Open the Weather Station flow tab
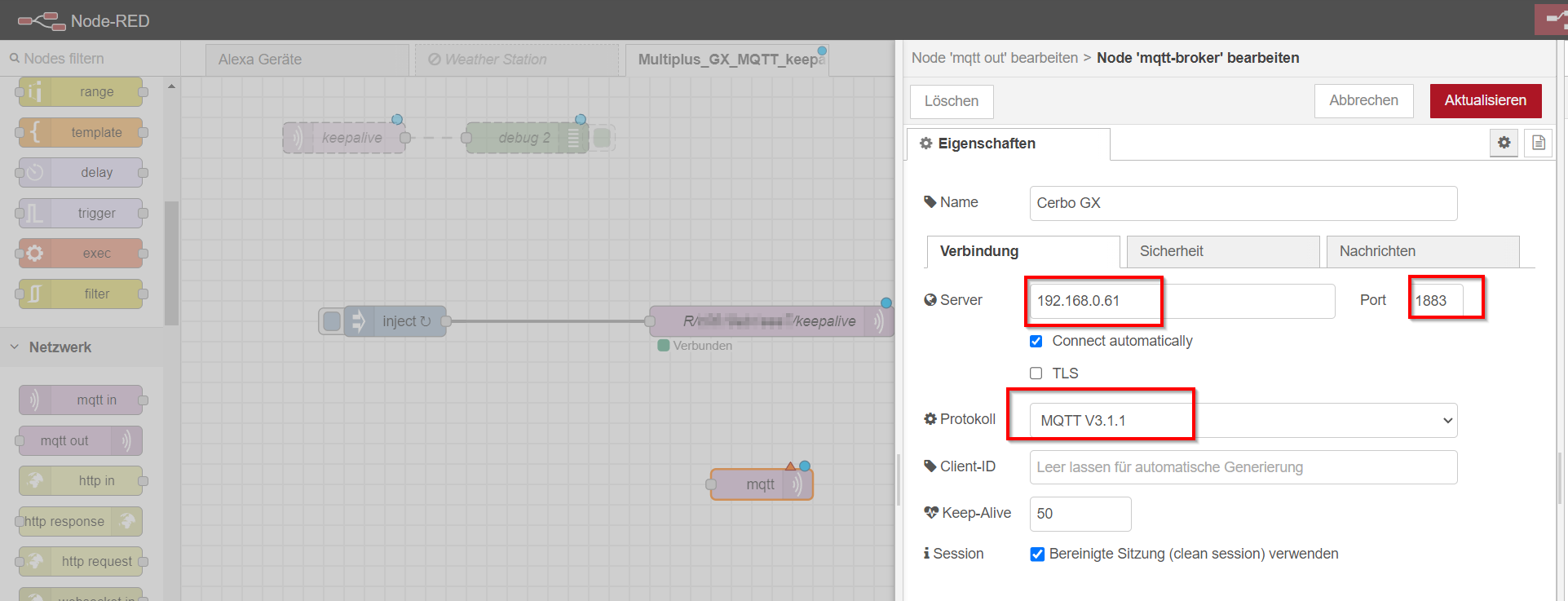Viewport: 1568px width, 601px height. coord(517,60)
